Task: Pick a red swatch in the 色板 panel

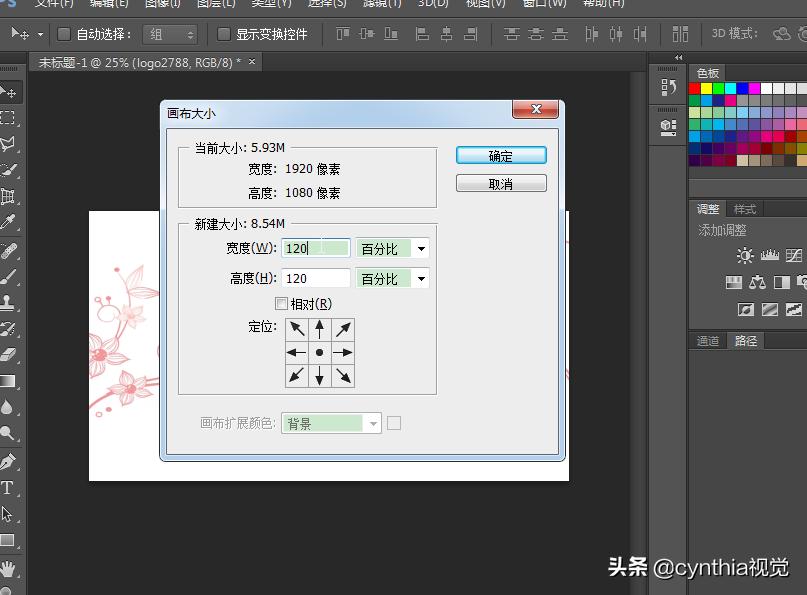Action: 694,89
